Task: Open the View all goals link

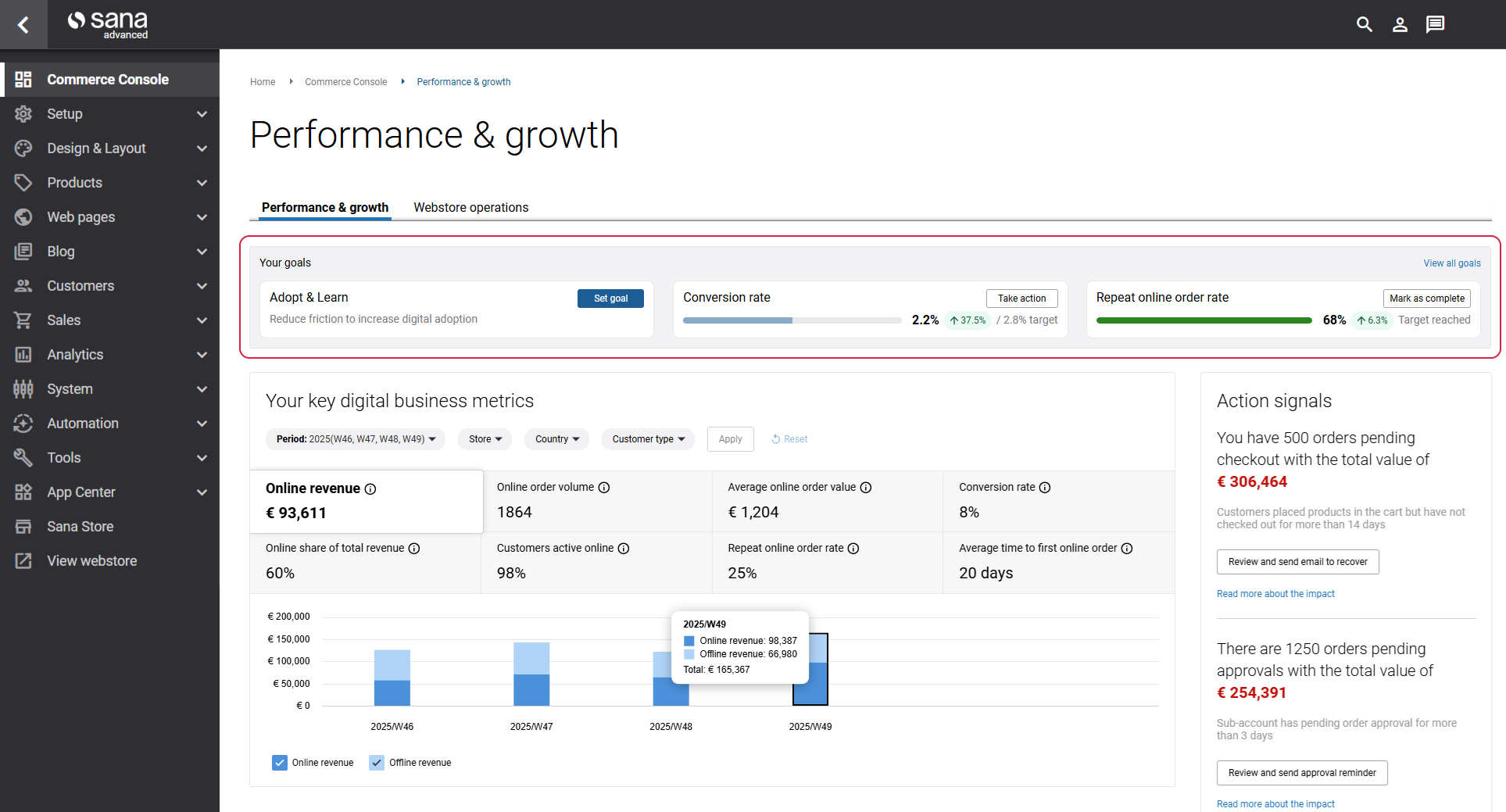Action: pos(1451,263)
